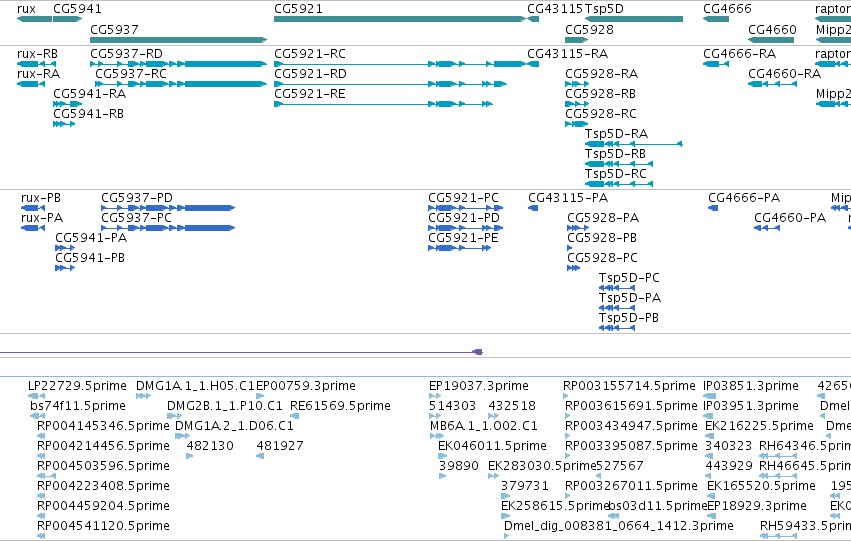
Task: Select protein CG5921-PC
Action: (466, 208)
